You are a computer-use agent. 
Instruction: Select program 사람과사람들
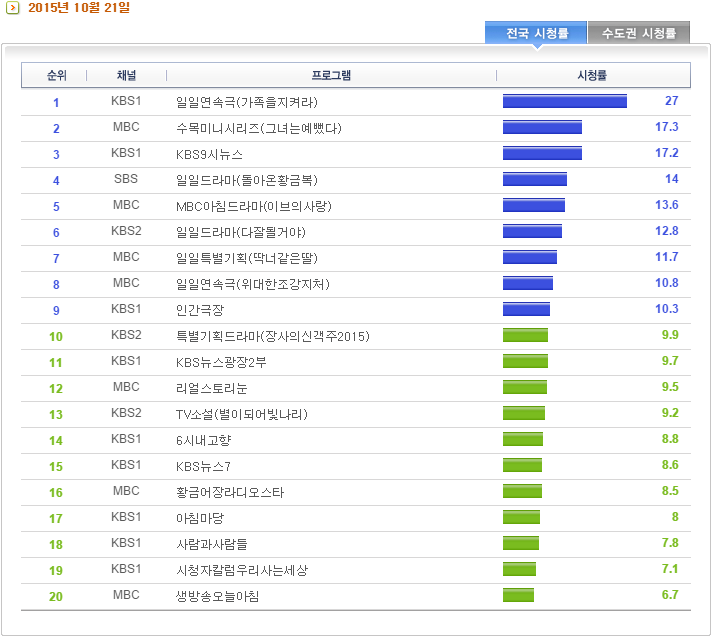(x=212, y=544)
